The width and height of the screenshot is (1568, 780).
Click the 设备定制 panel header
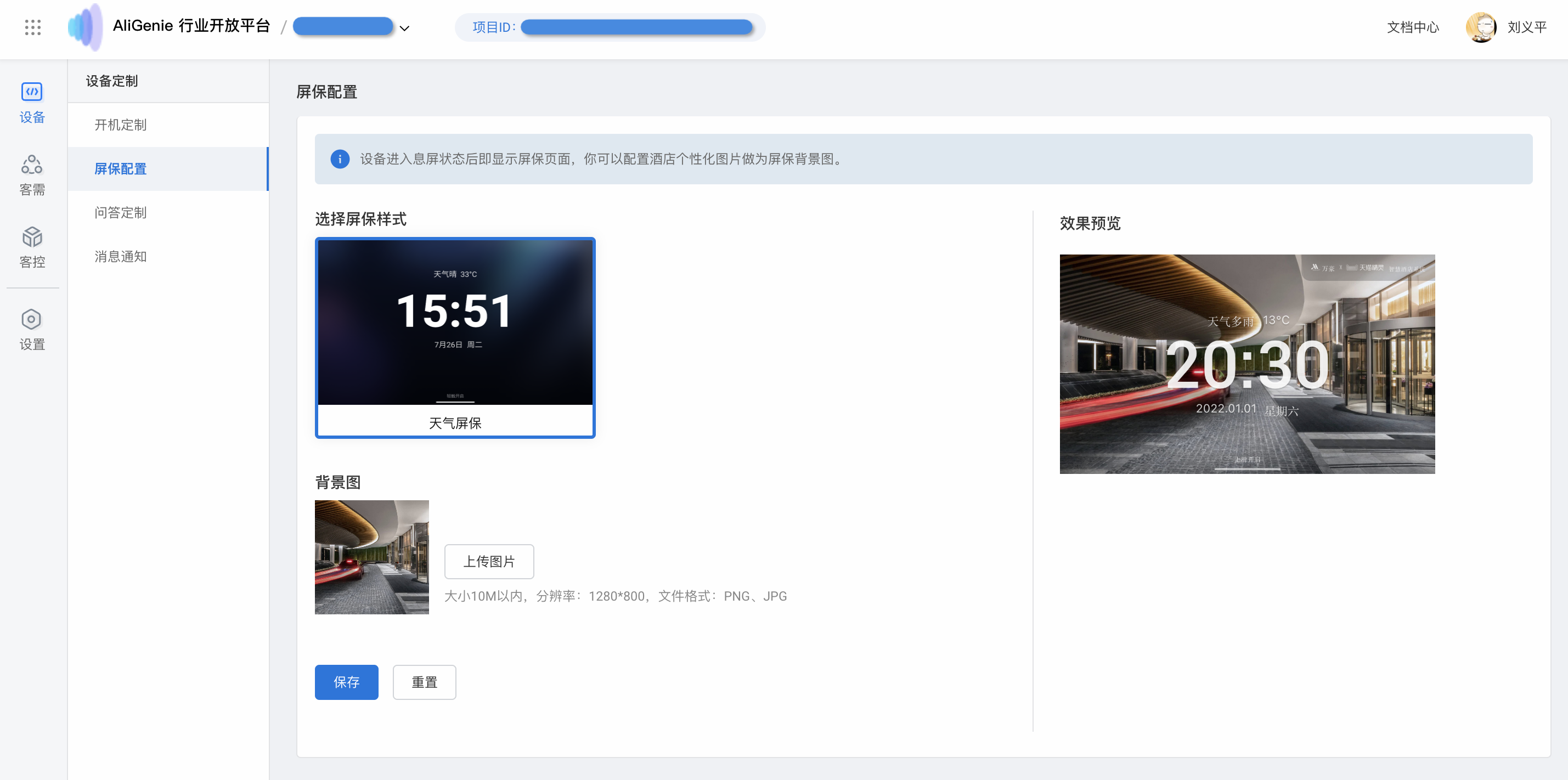point(168,81)
